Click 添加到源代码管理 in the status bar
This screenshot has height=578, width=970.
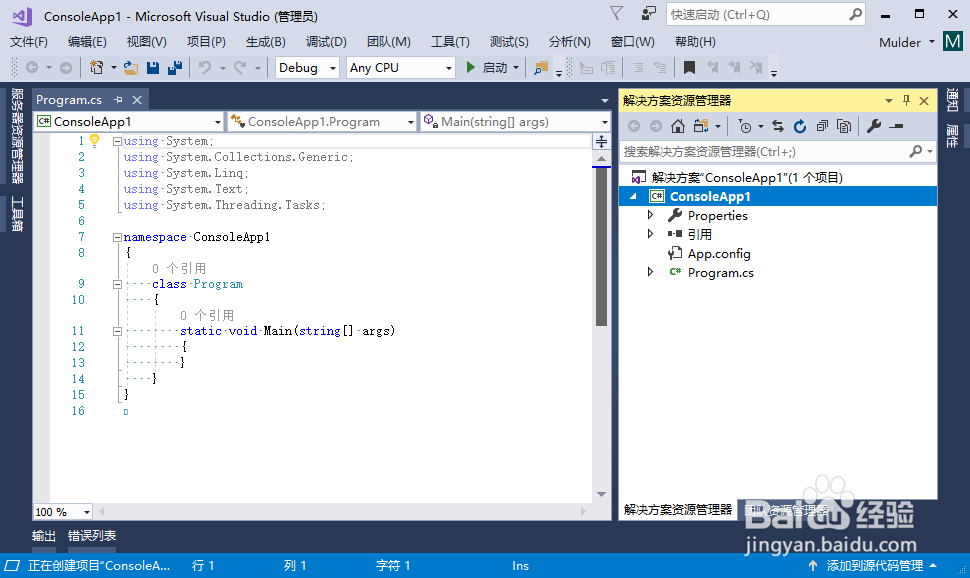[874, 566]
